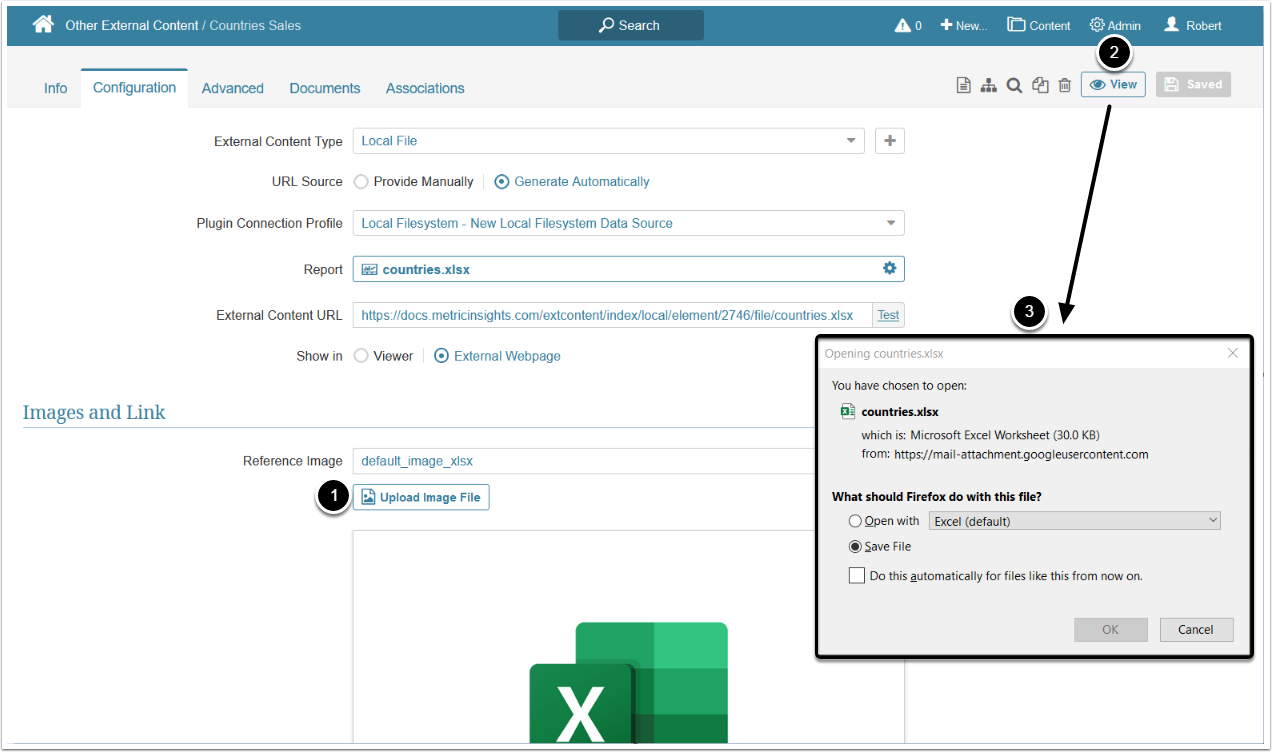Open the Admin menu
The height and width of the screenshot is (752, 1272).
(1115, 25)
